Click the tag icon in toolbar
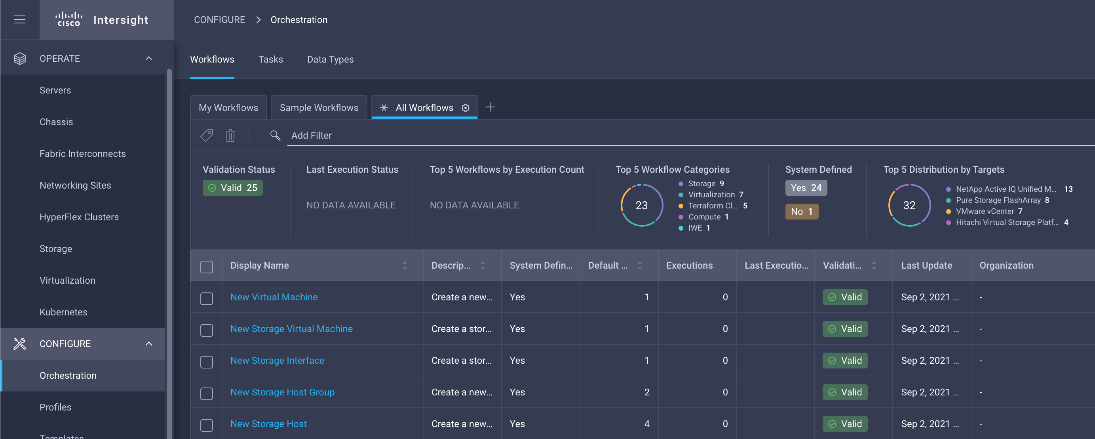 [207, 135]
